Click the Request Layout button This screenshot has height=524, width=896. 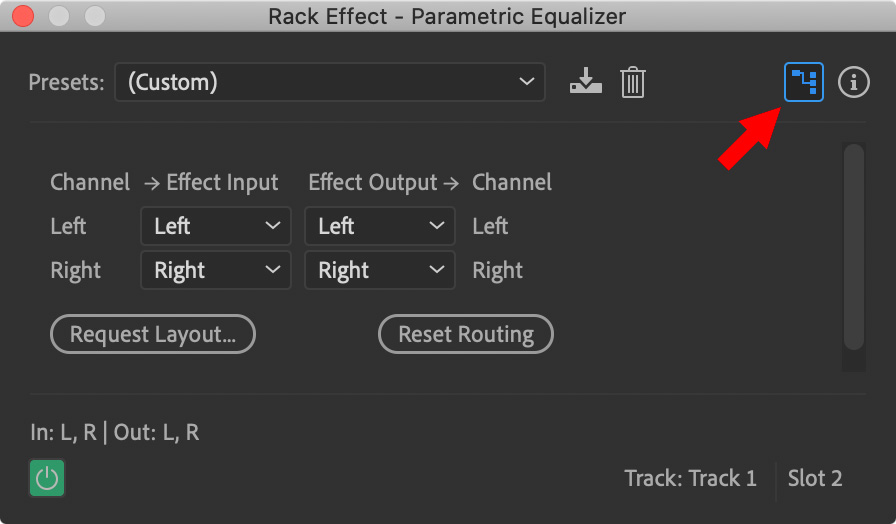click(153, 334)
